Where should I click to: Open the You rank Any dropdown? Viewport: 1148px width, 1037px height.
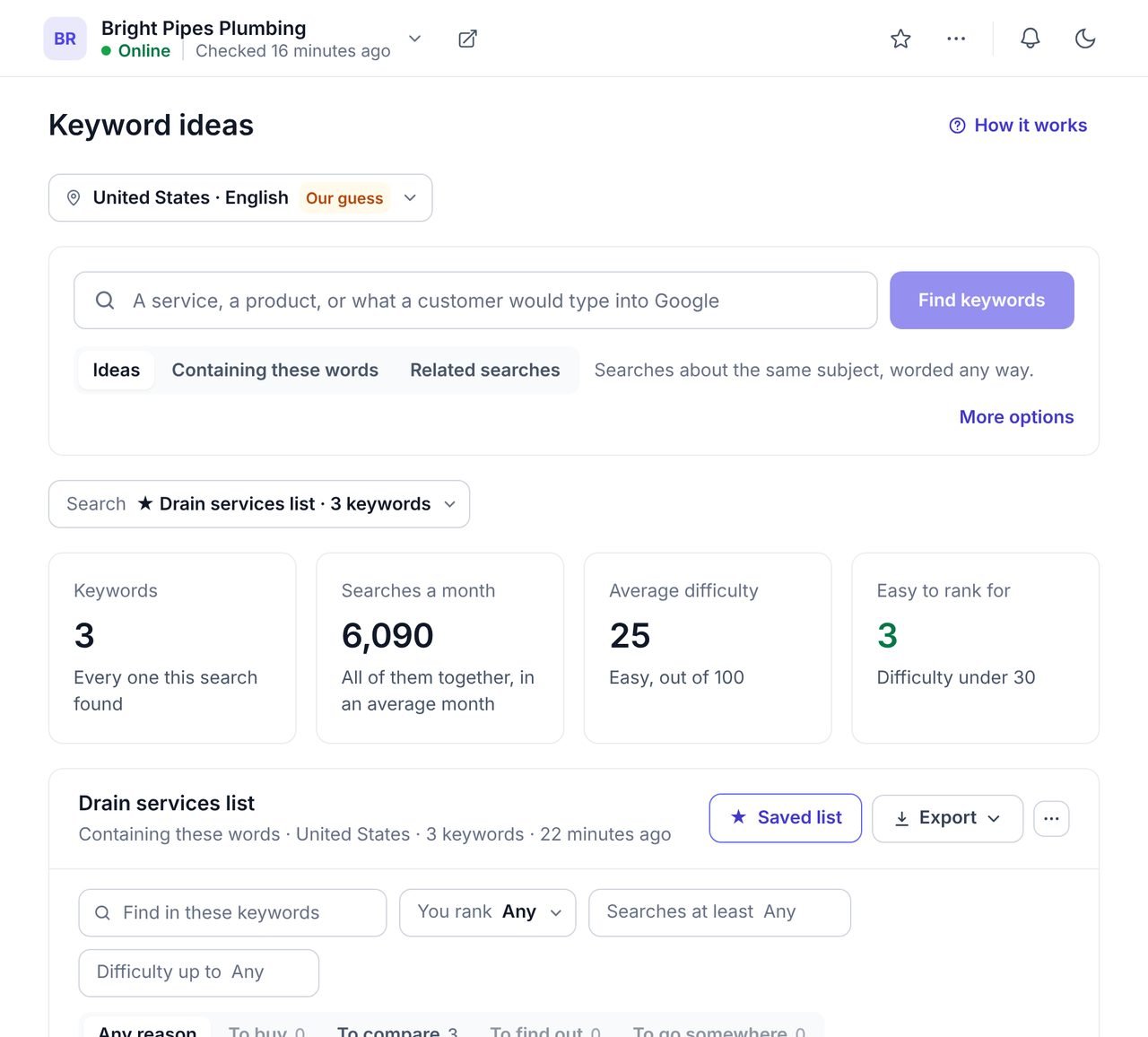point(488,912)
